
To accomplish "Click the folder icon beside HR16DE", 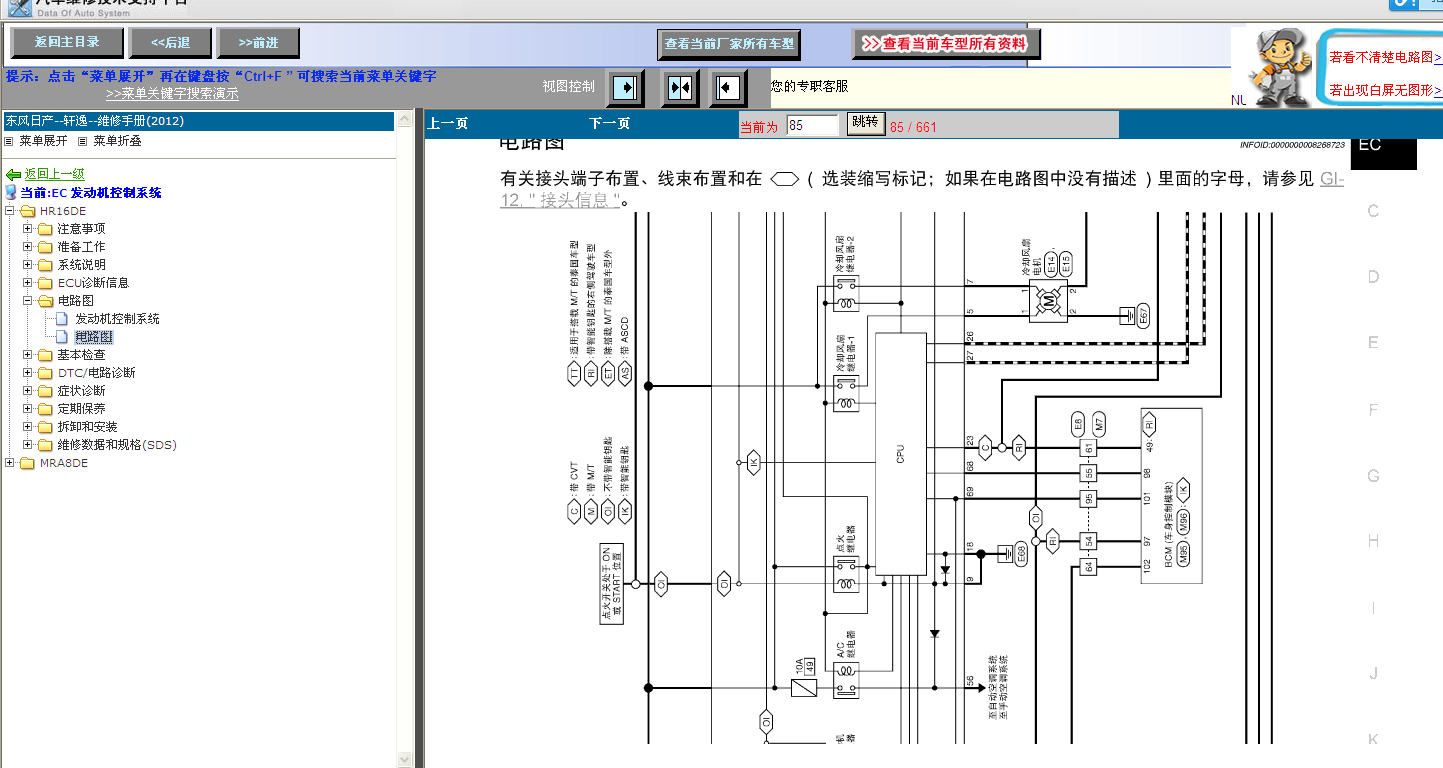I will pyautogui.click(x=27, y=211).
